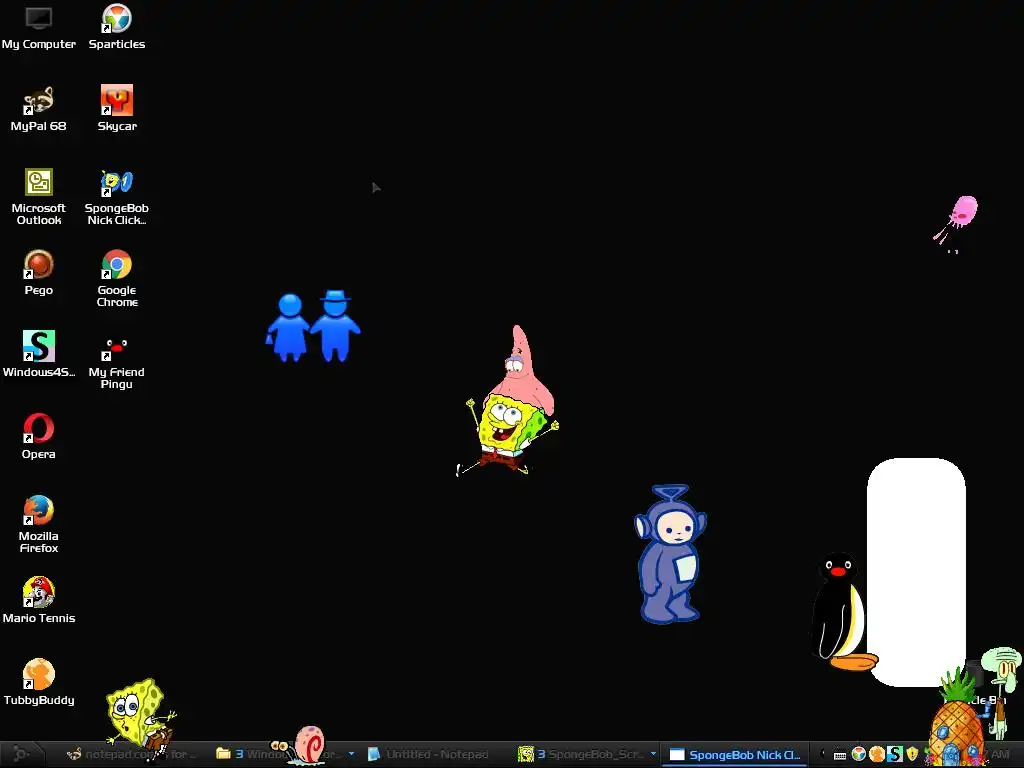1024x768 pixels.
Task: Open the Pego desktop shortcut
Action: coord(39,273)
